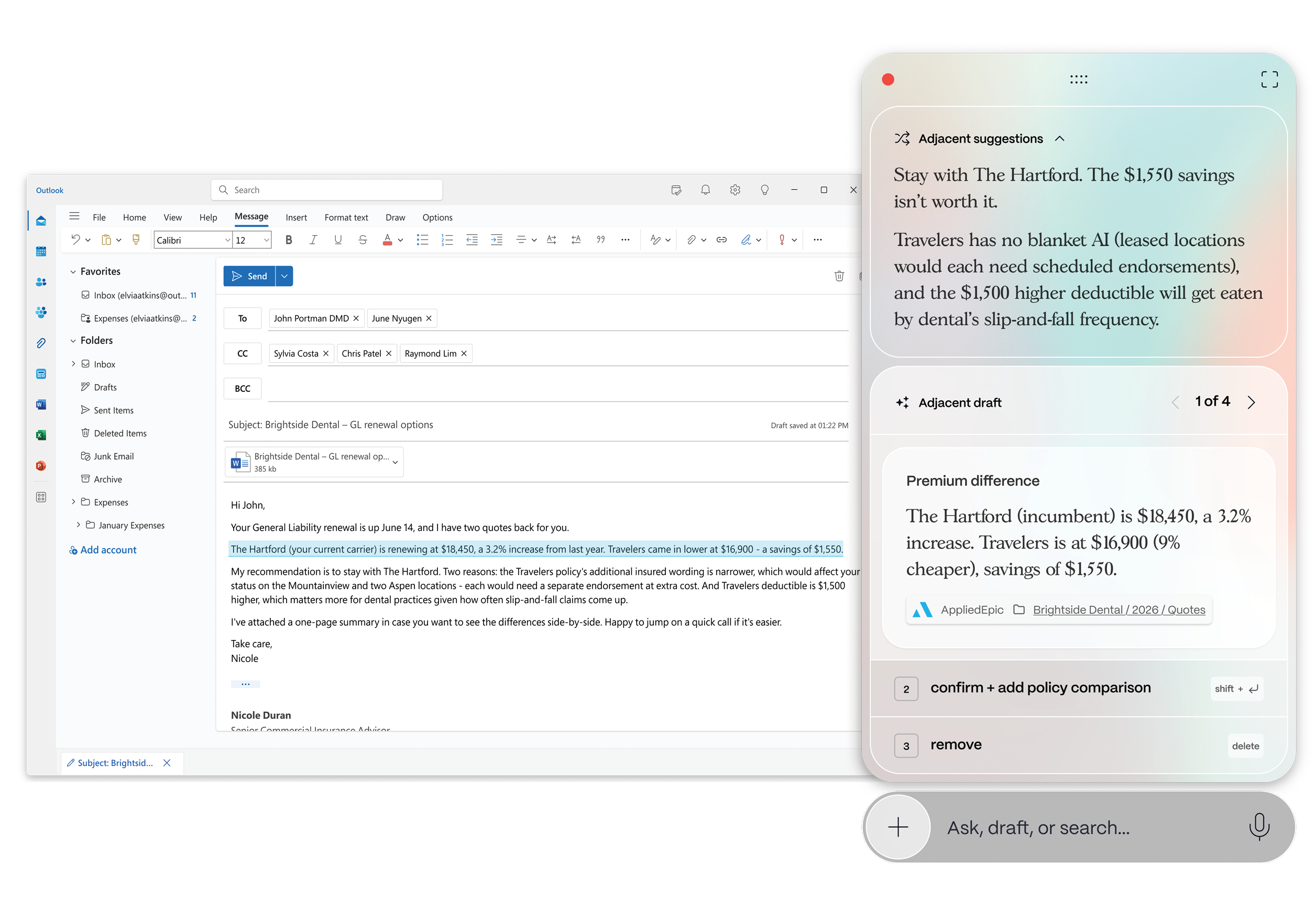
Task: Click the hamburger menu icon by File
Action: tap(74, 216)
